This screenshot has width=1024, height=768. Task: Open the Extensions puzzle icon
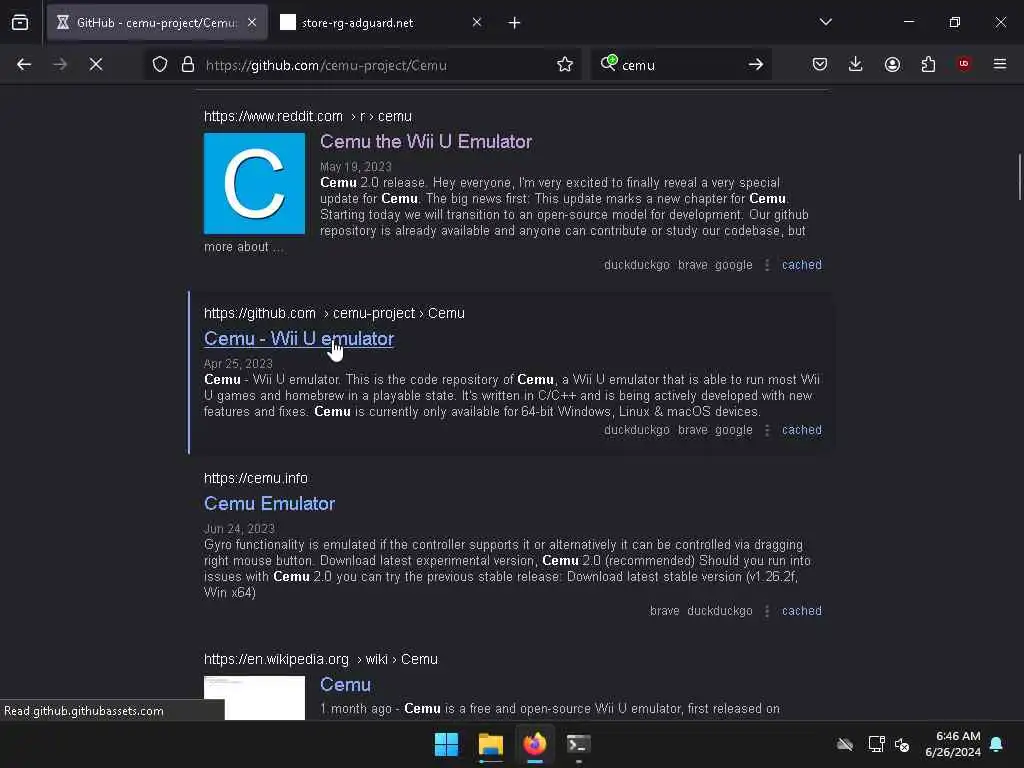pos(928,64)
